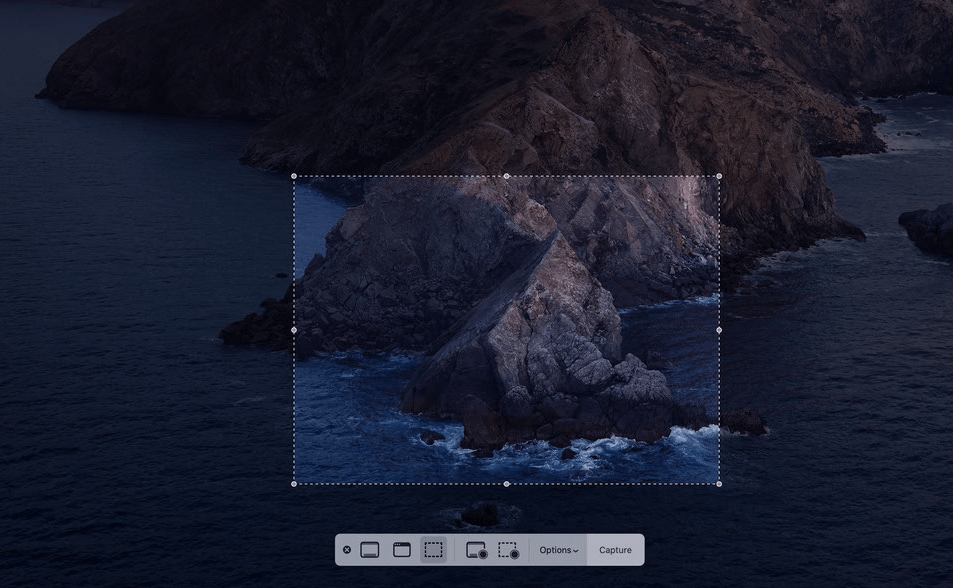Select the Record Selected Portion tool
The height and width of the screenshot is (588, 953).
(508, 549)
